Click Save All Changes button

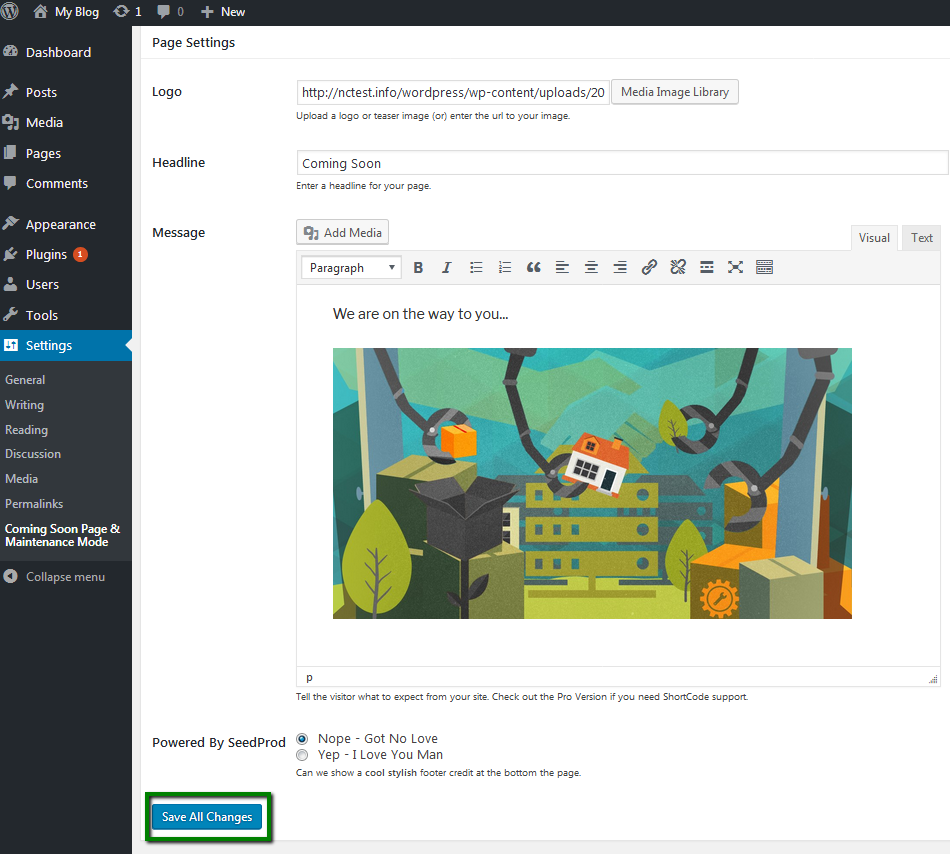[207, 816]
